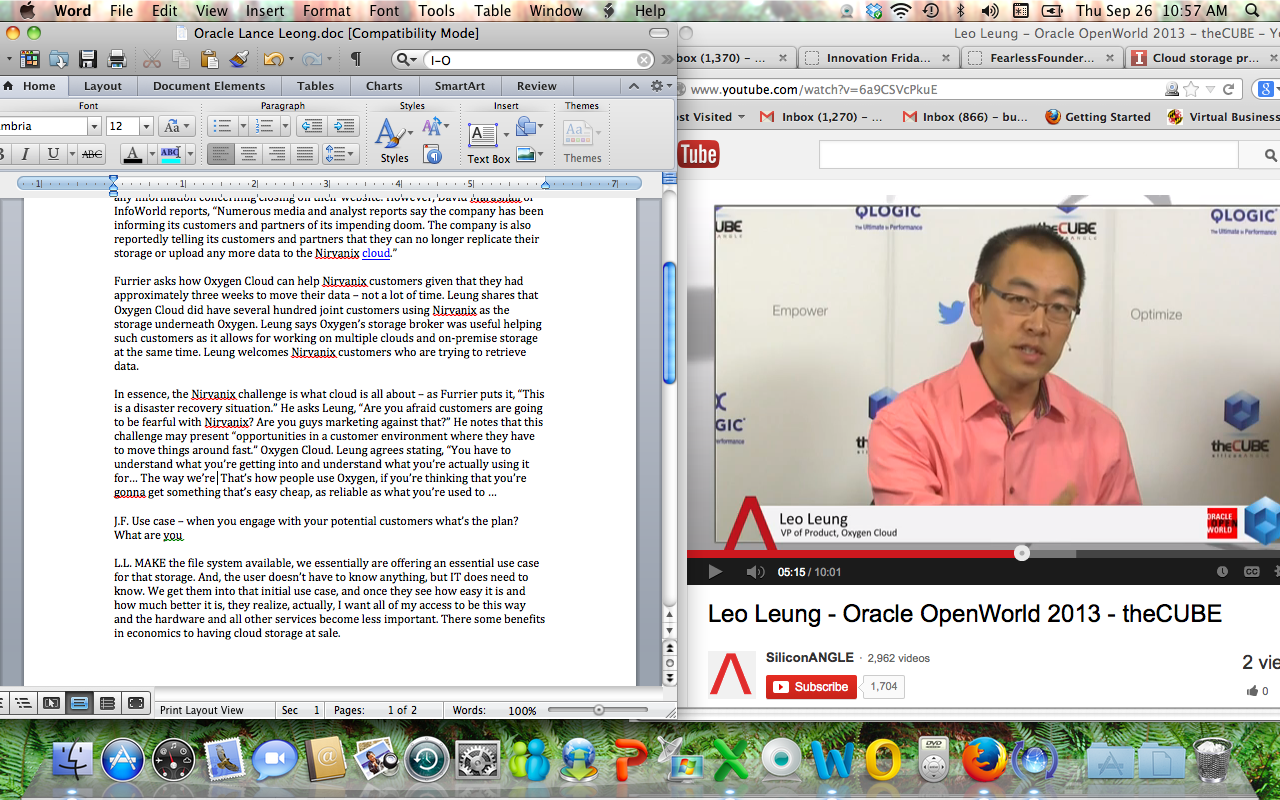Open the Getting Started bookmark
The width and height of the screenshot is (1280, 800).
(x=1097, y=117)
